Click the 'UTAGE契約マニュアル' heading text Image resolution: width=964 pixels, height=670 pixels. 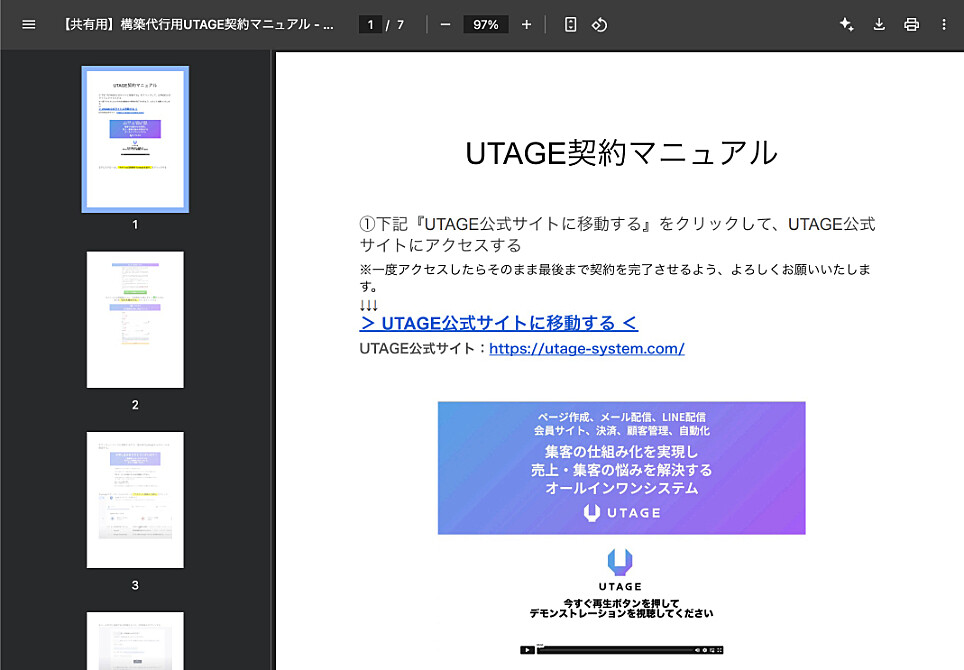pos(622,153)
